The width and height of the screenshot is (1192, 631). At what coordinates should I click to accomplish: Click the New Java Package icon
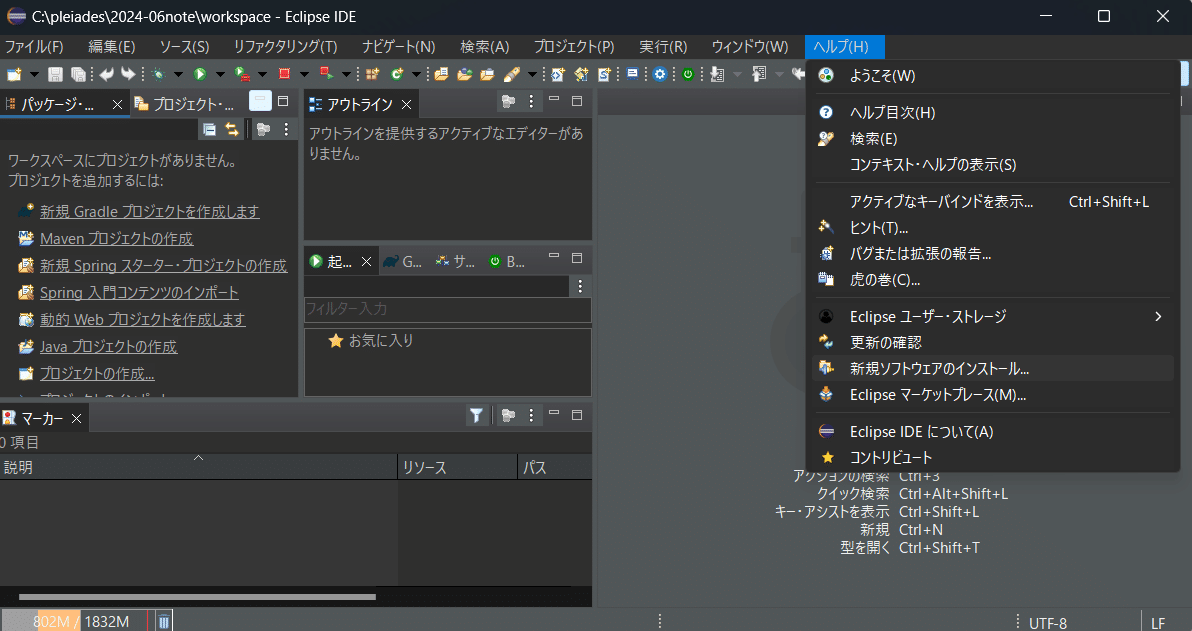[372, 74]
